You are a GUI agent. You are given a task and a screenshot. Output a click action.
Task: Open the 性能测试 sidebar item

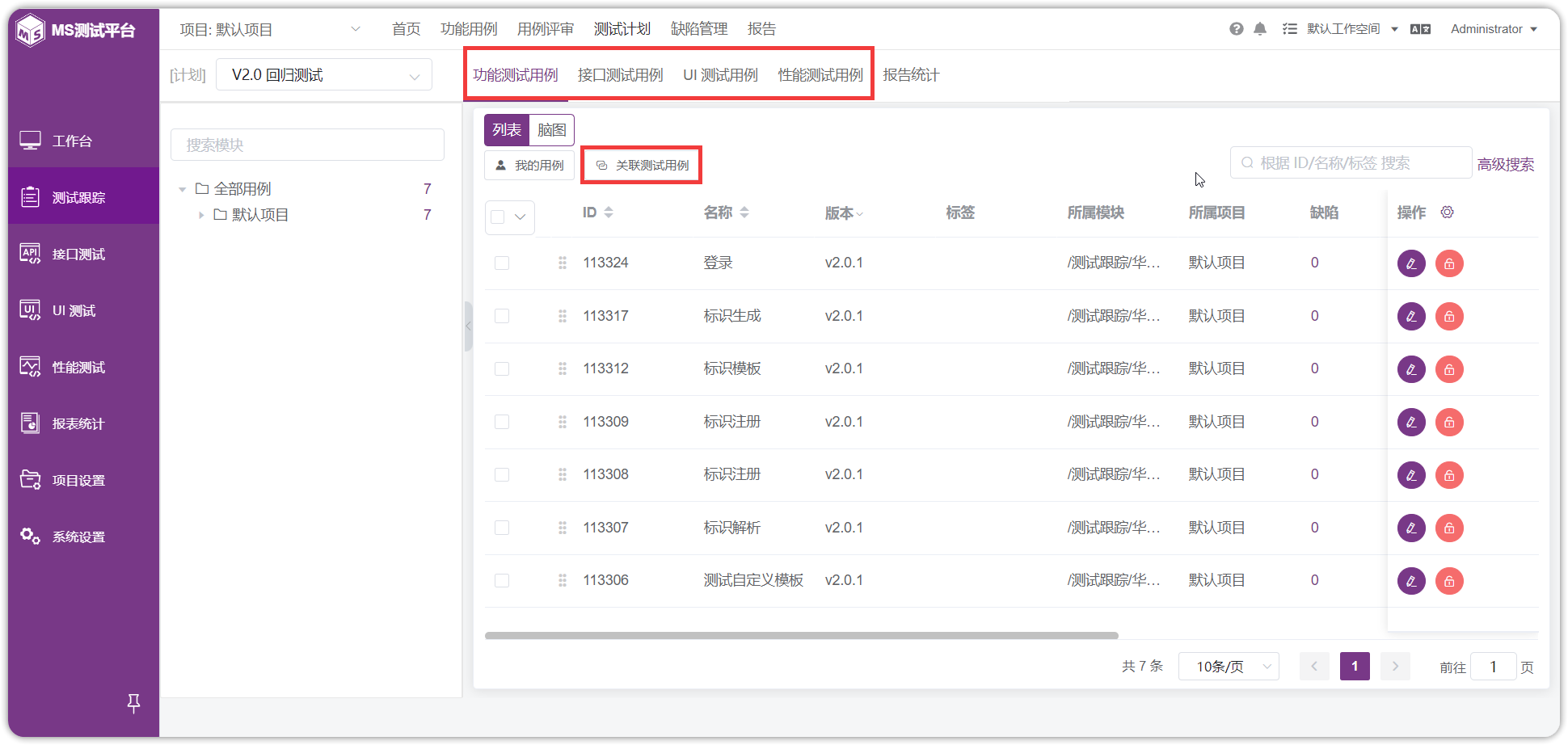tap(84, 367)
